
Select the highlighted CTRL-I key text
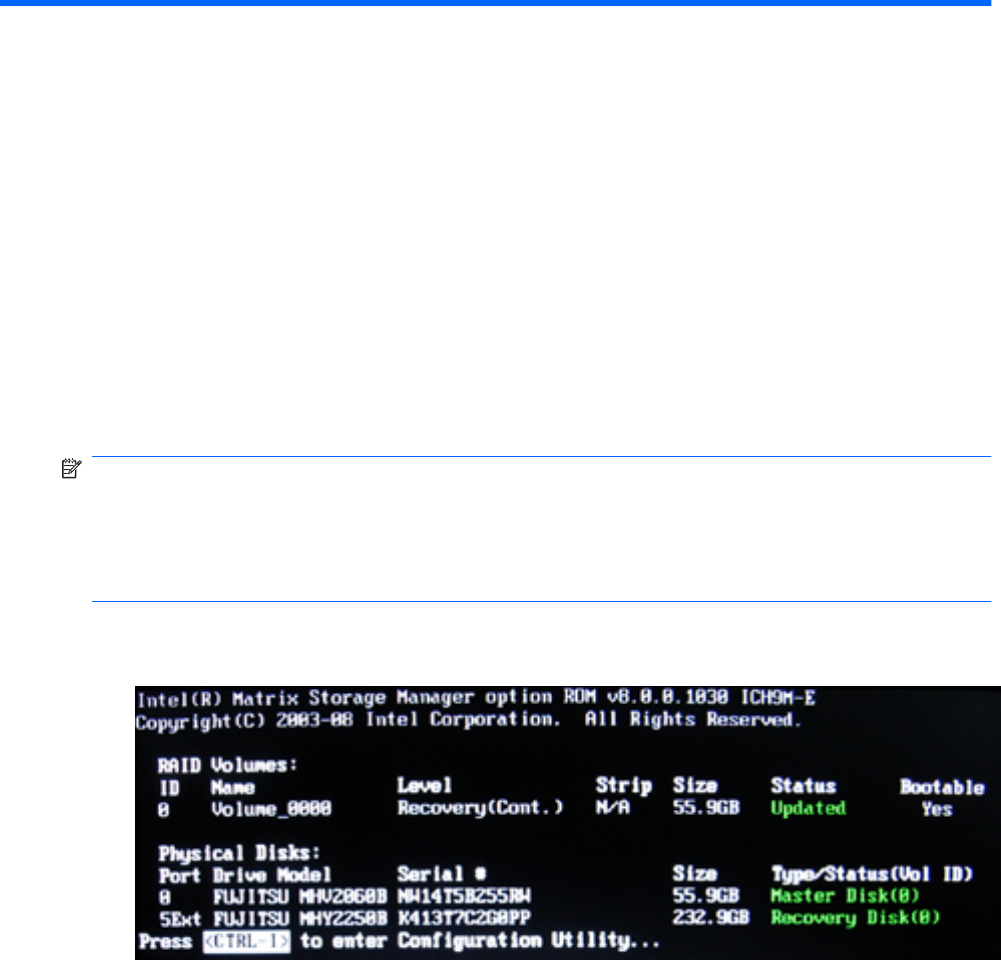246,941
